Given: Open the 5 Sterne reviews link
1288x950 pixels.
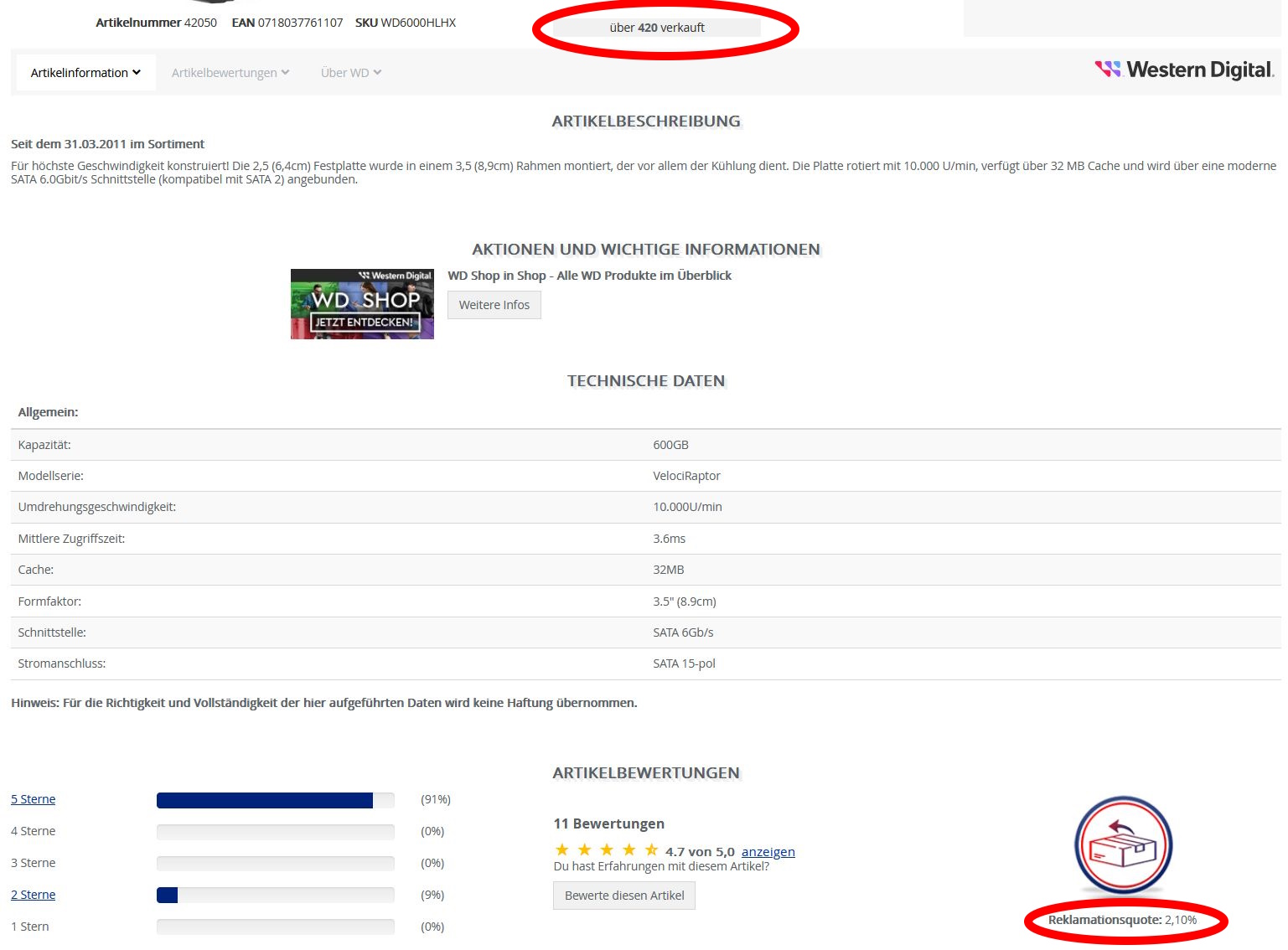Looking at the screenshot, I should 34,799.
